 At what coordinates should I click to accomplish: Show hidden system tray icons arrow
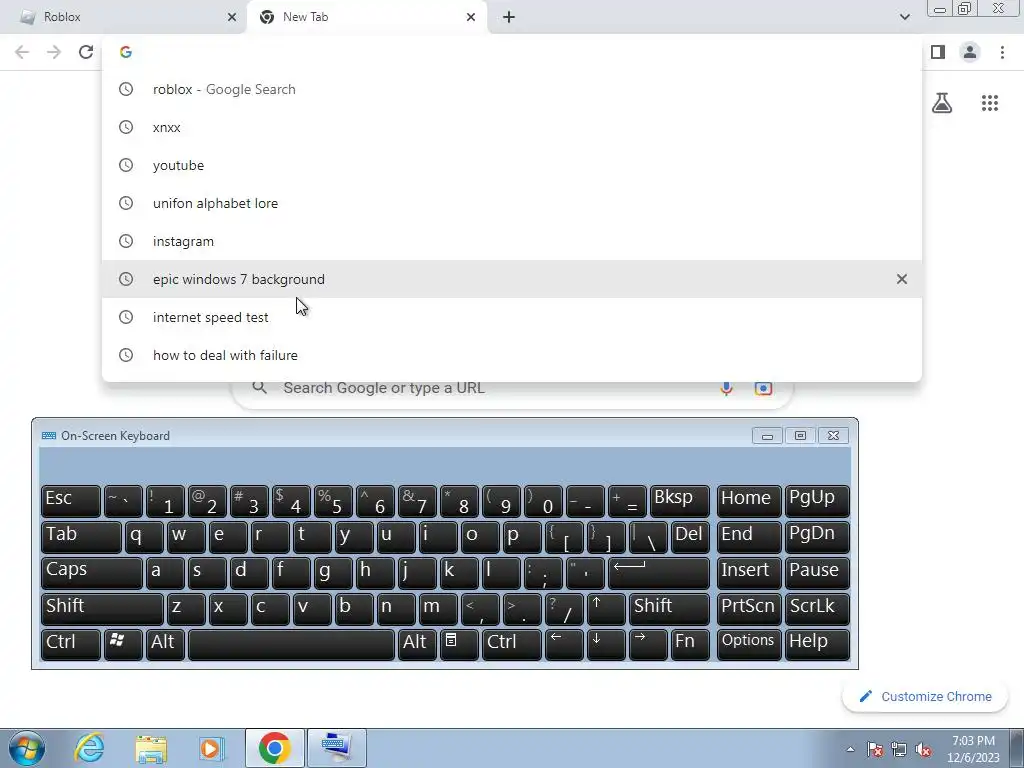pyautogui.click(x=850, y=749)
